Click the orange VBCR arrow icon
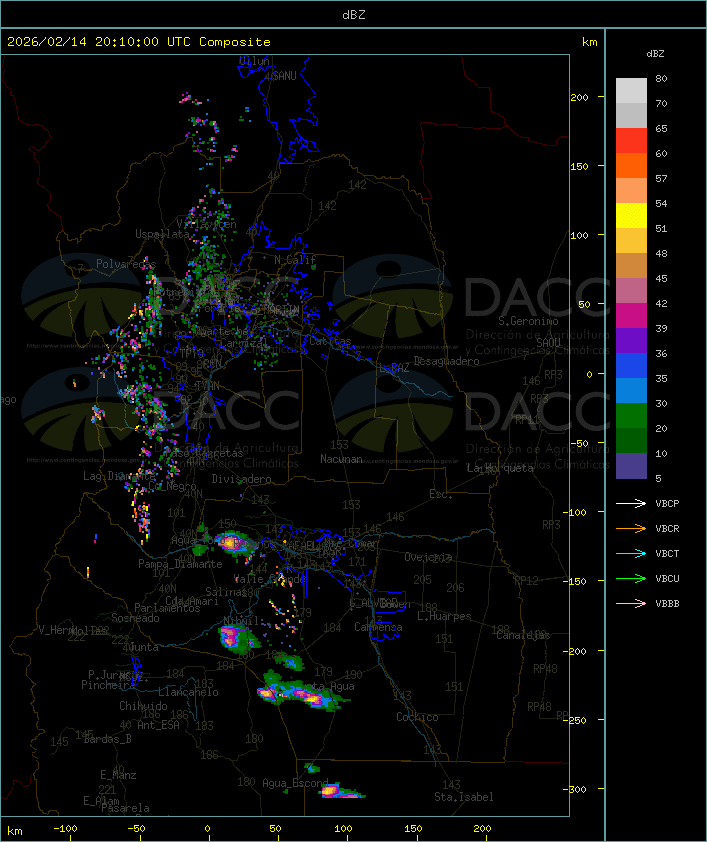Screen dimensions: 707x842 pyautogui.click(x=631, y=528)
